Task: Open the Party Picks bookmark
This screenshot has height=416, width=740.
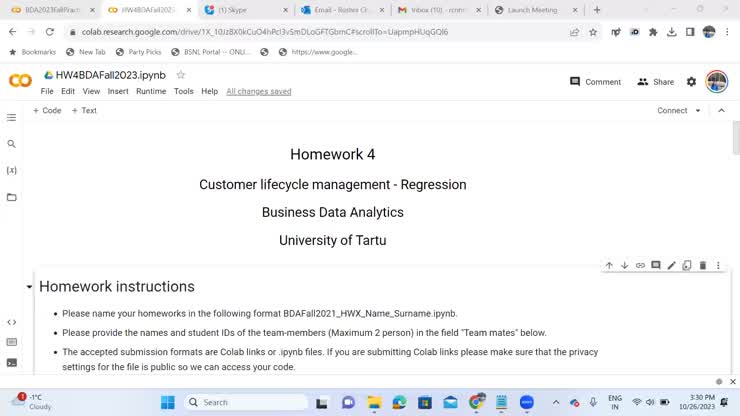Action: [x=138, y=52]
